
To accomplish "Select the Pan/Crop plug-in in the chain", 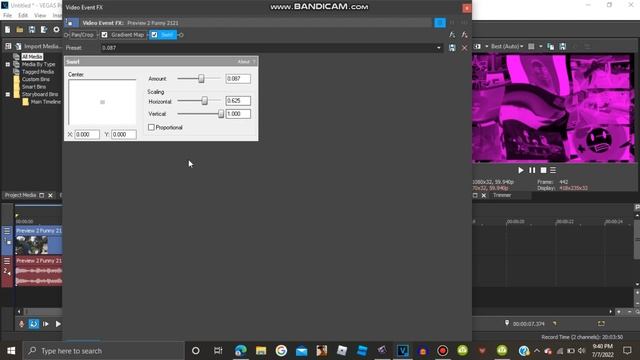I will pos(83,35).
